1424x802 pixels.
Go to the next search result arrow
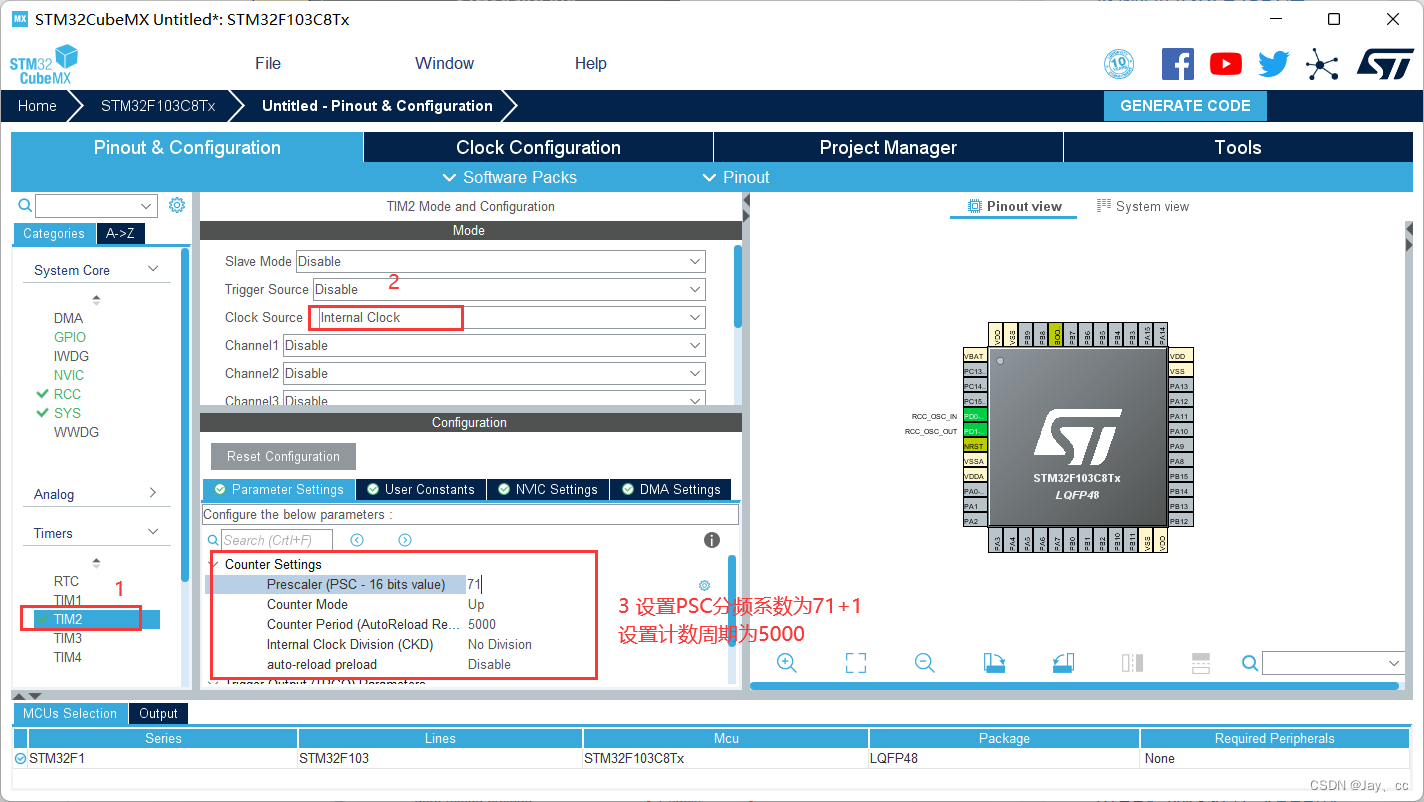click(405, 540)
